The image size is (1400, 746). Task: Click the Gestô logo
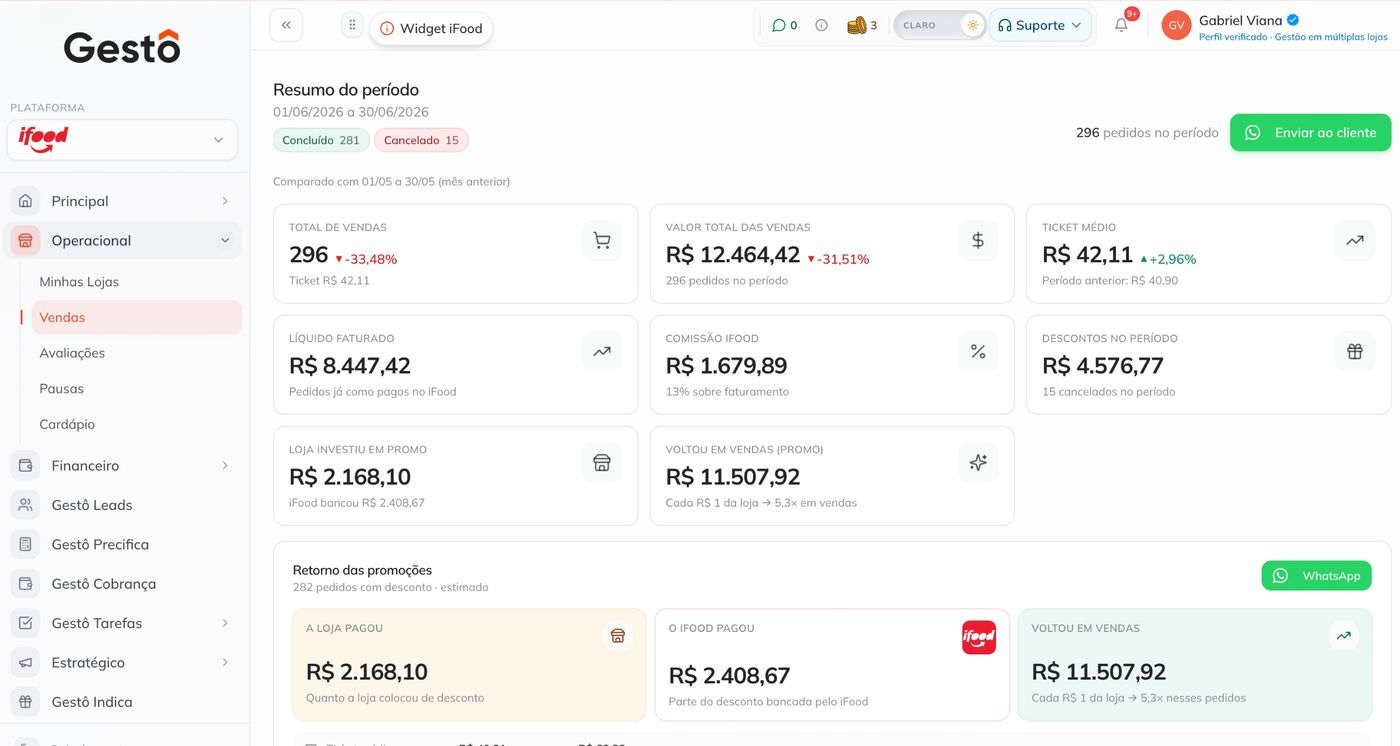click(122, 47)
